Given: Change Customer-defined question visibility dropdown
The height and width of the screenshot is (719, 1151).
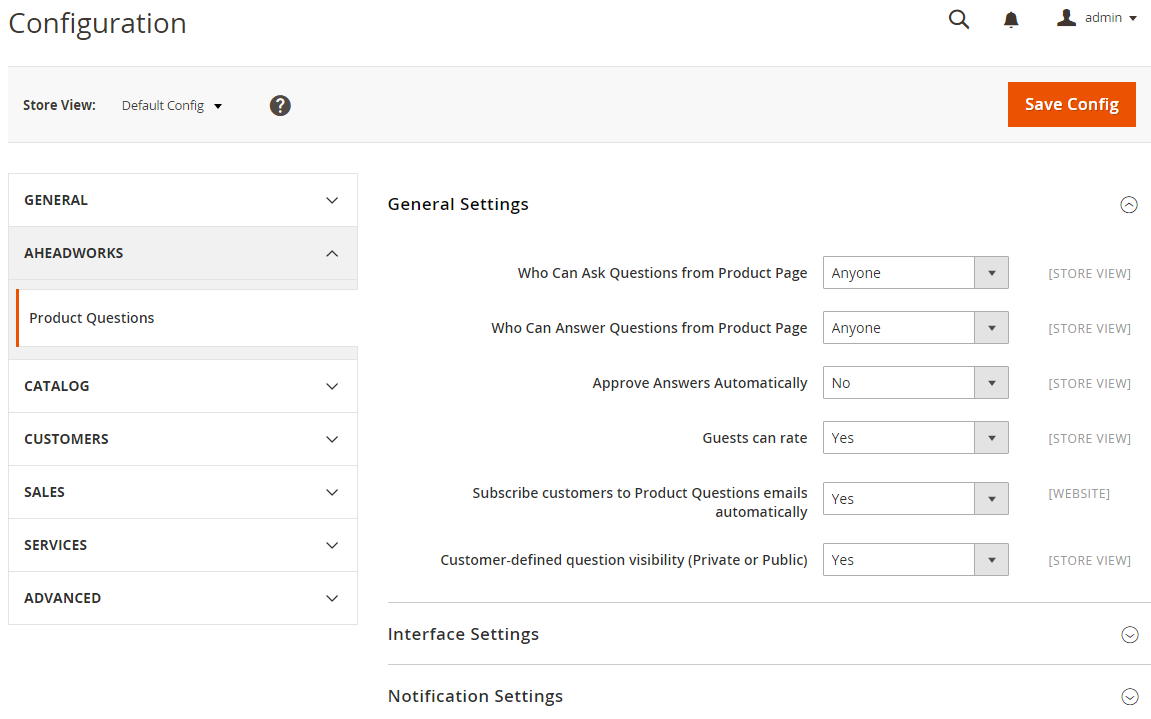Looking at the screenshot, I should pos(915,560).
